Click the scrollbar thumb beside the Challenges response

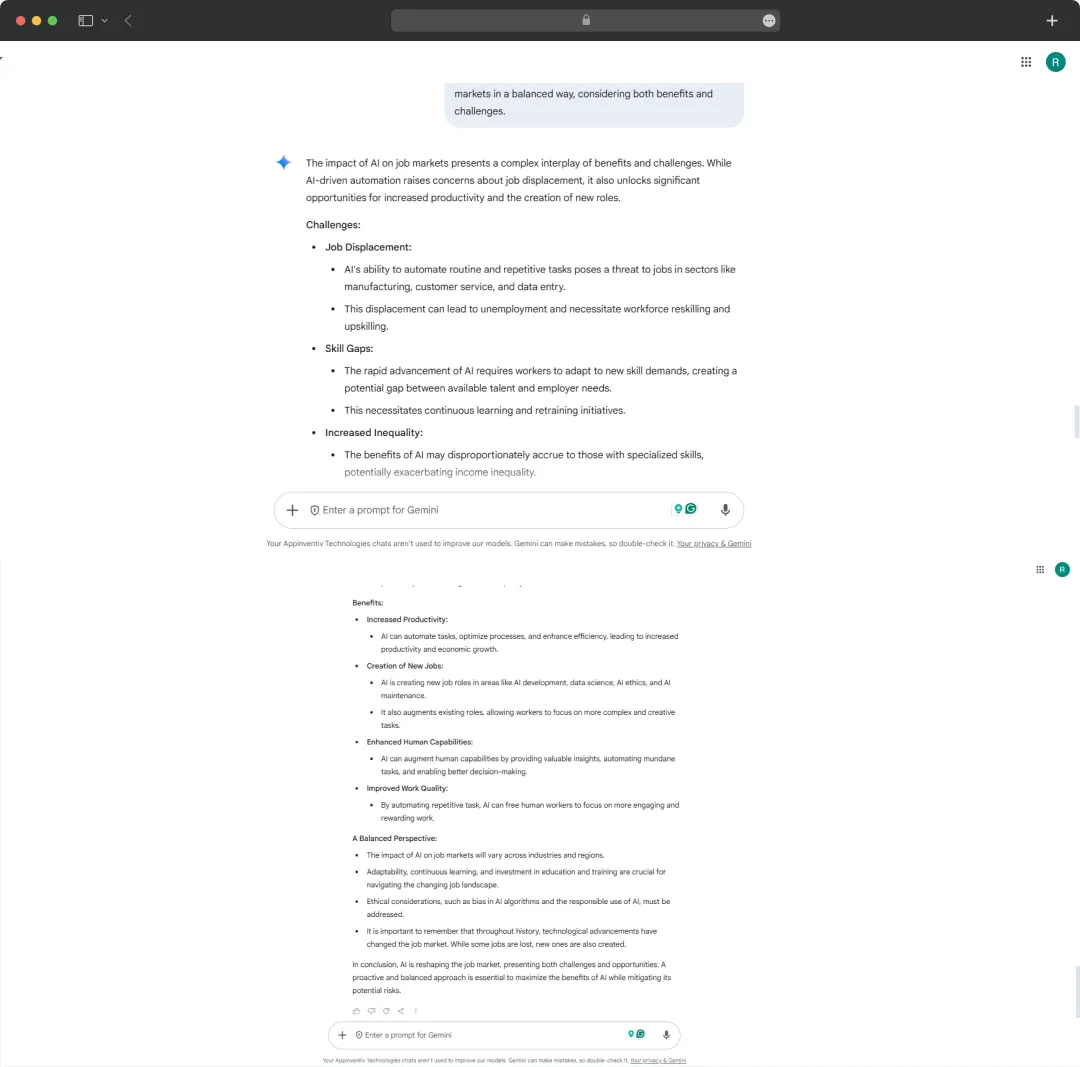tap(1076, 422)
